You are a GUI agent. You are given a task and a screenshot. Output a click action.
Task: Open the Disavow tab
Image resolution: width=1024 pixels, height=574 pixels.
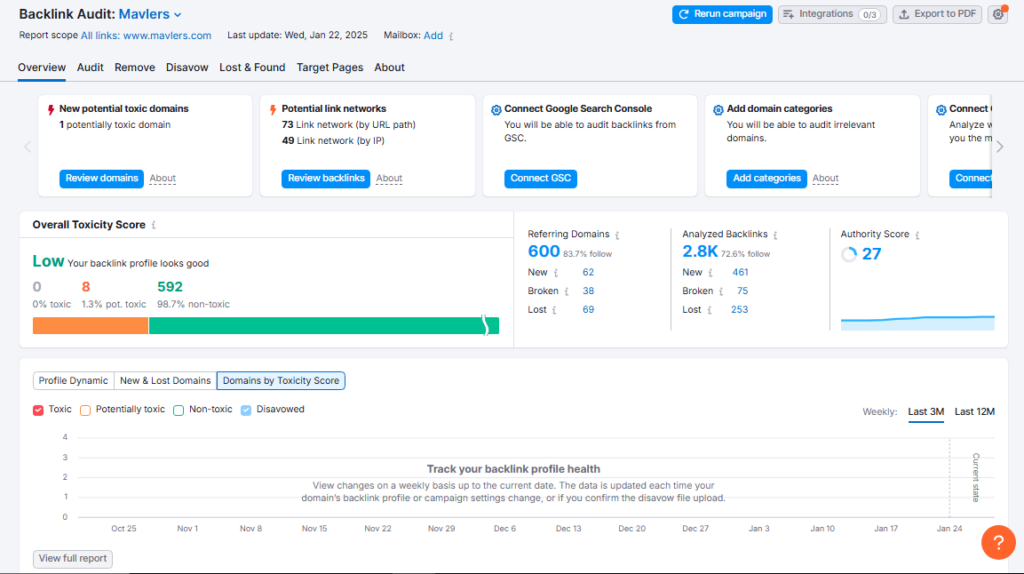[187, 67]
